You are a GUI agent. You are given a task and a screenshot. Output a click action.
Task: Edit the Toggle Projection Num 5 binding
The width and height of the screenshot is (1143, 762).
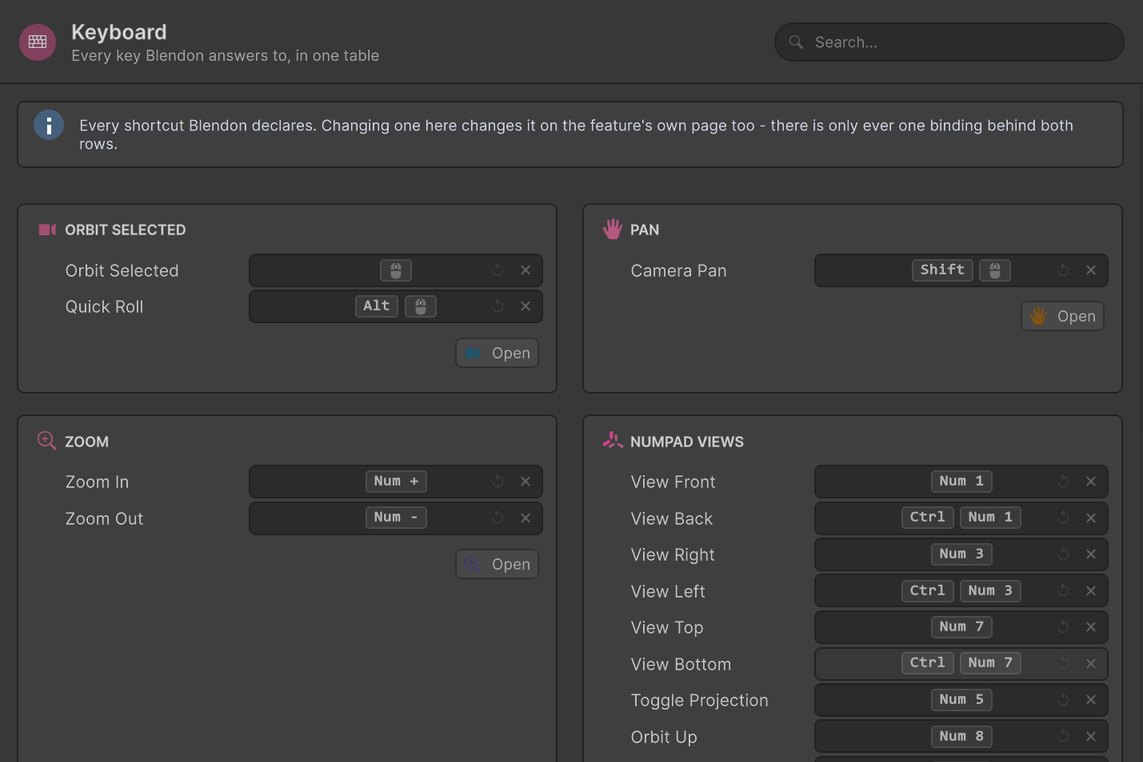[x=961, y=700]
